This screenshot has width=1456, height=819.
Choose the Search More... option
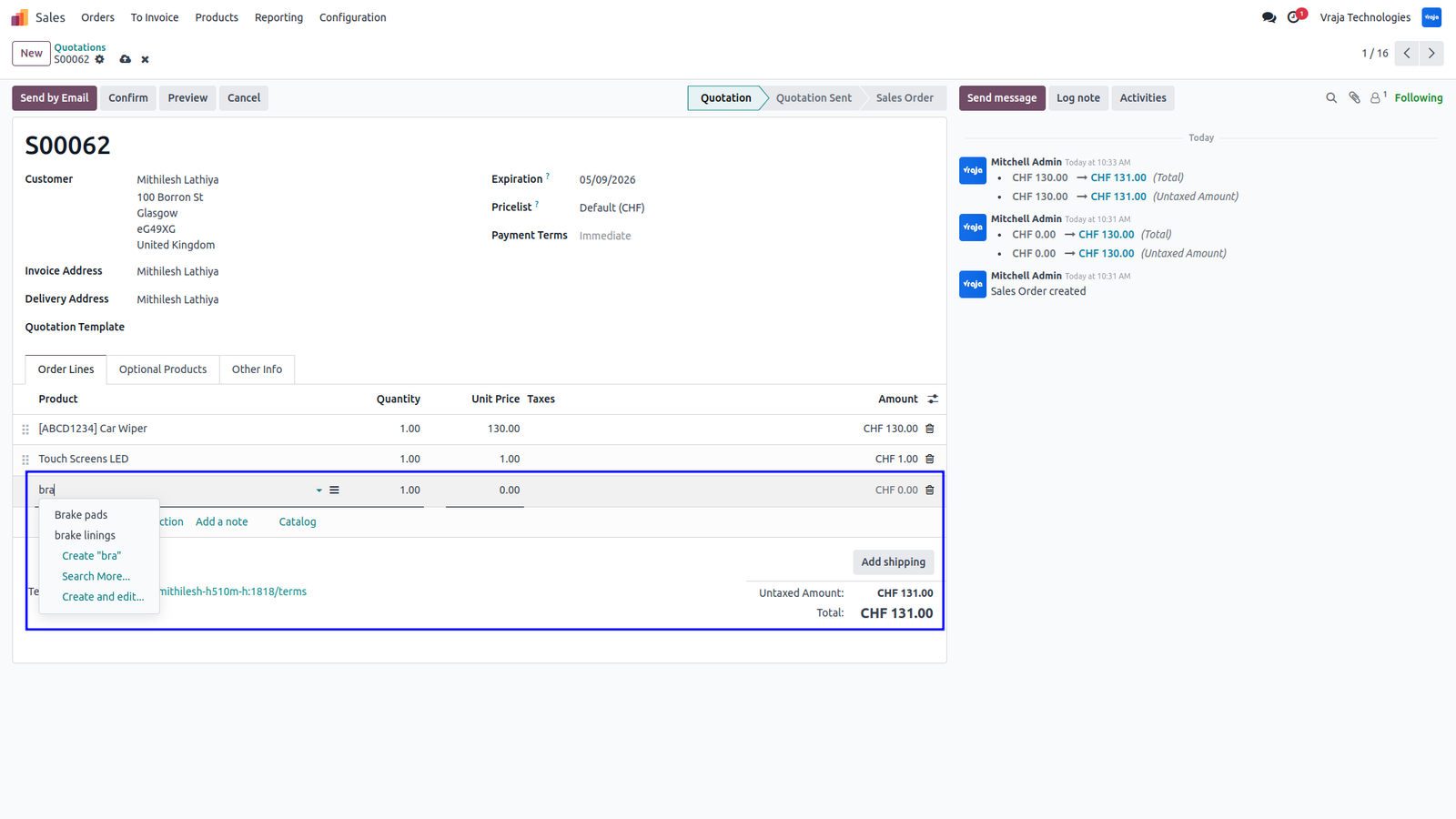tap(96, 577)
